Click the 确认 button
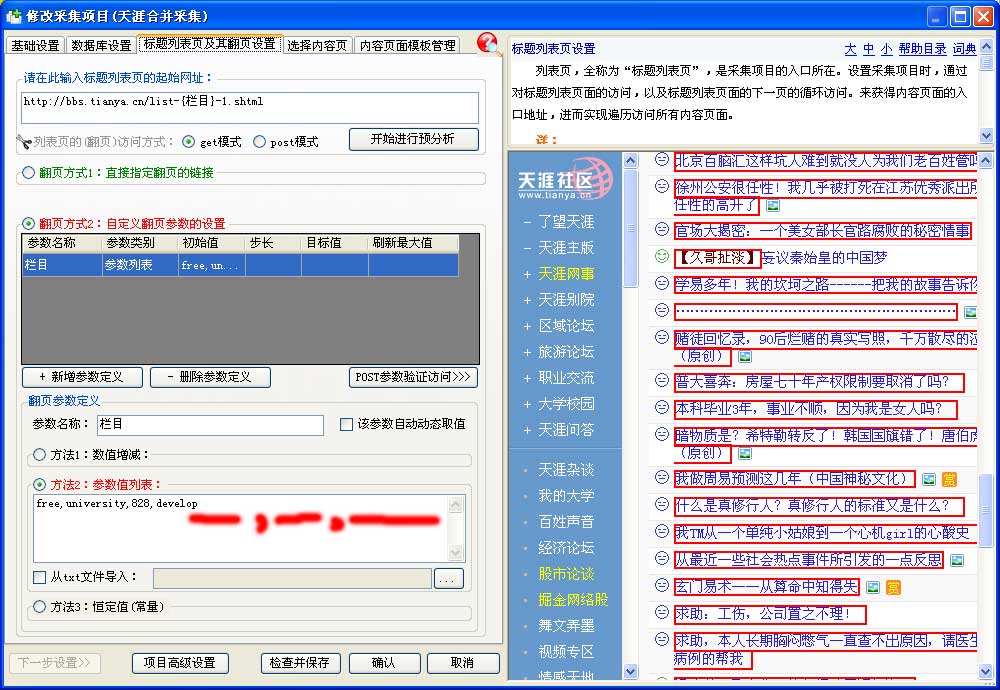This screenshot has width=1000, height=690. click(x=384, y=663)
